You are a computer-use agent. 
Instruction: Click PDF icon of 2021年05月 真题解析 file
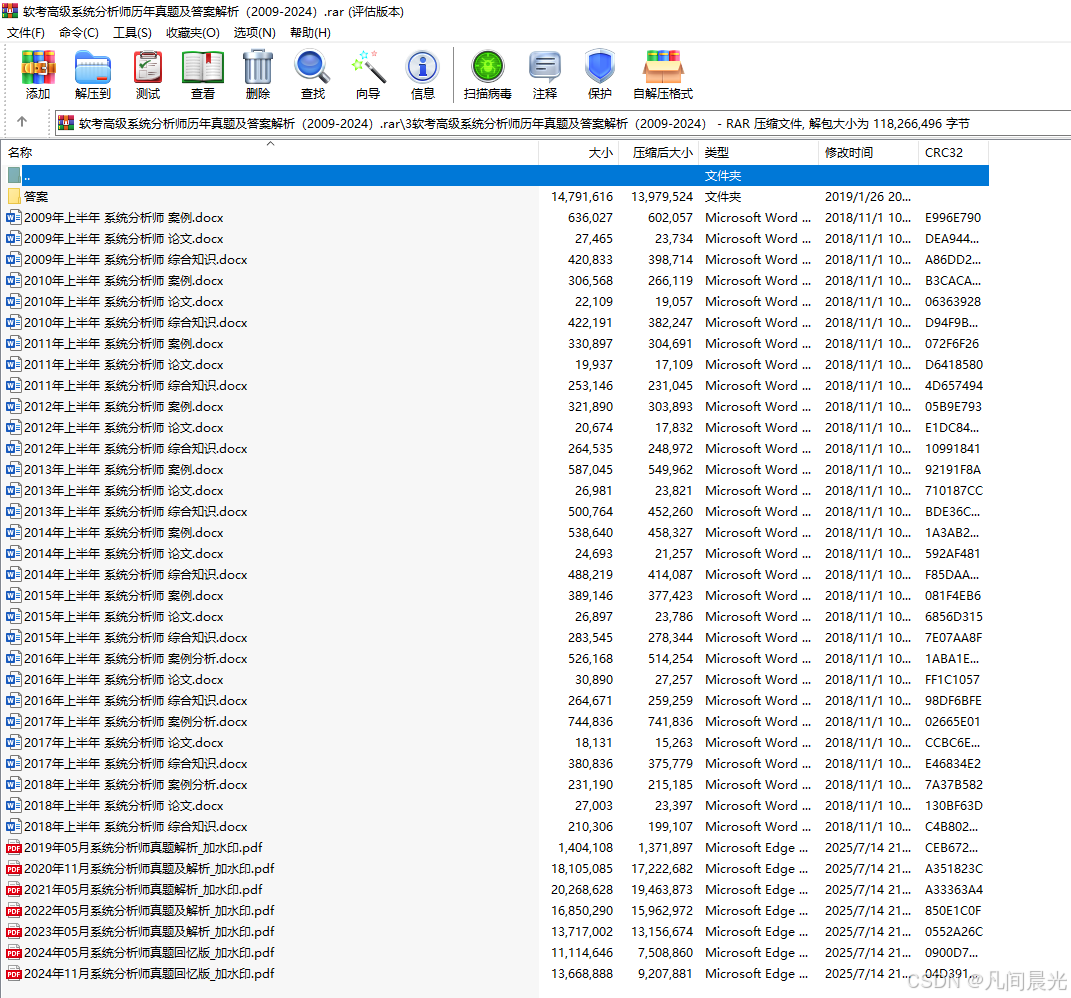click(x=14, y=890)
